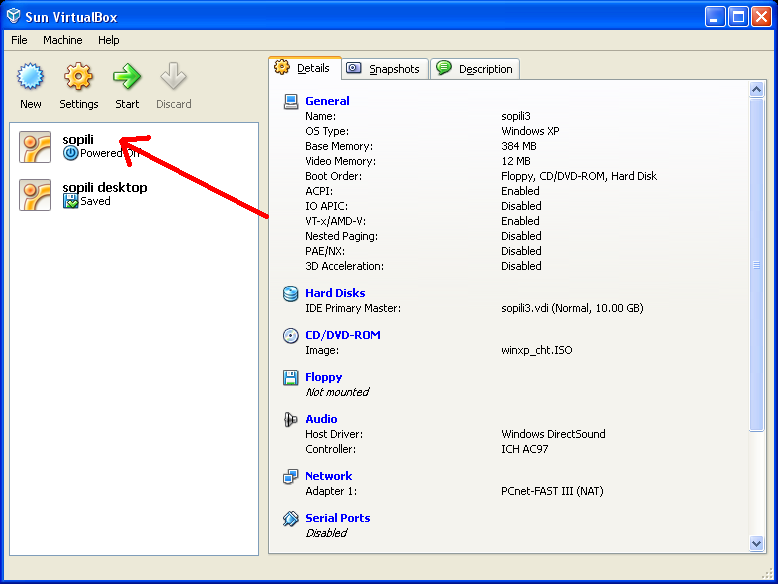Click the Serial Ports section icon
Viewport: 778px width, 584px height.
[291, 519]
